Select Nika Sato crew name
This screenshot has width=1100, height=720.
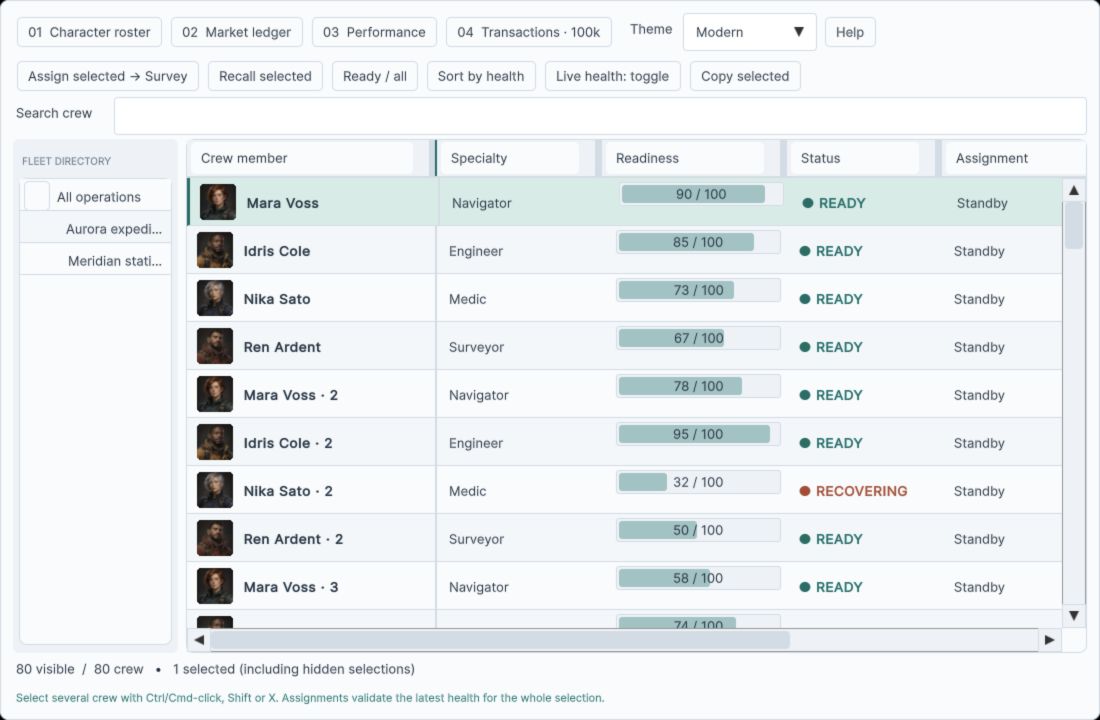pos(277,299)
